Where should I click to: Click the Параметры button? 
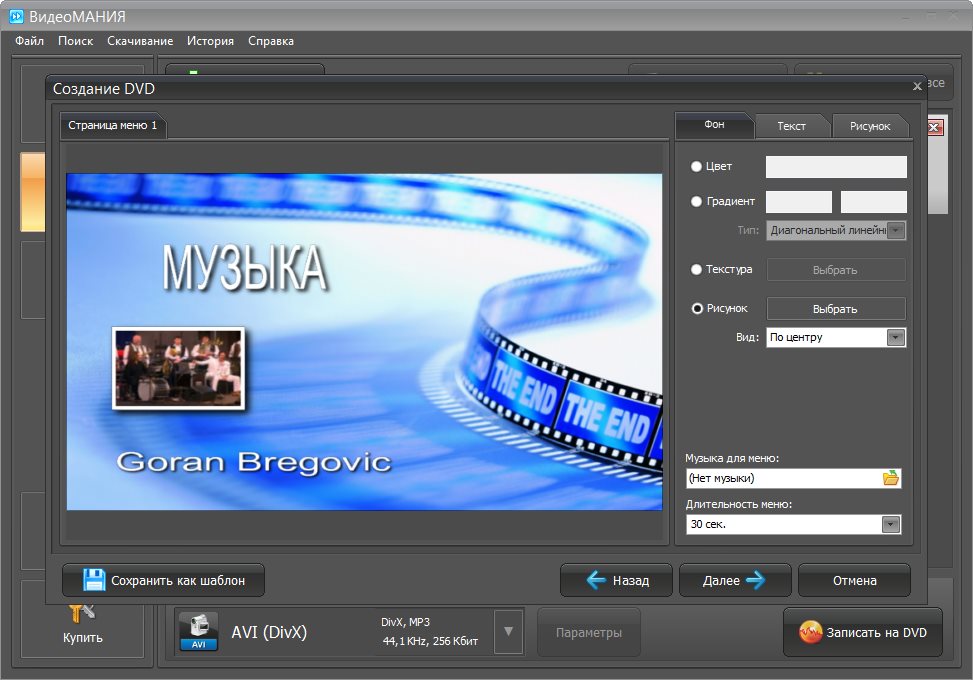[x=589, y=632]
